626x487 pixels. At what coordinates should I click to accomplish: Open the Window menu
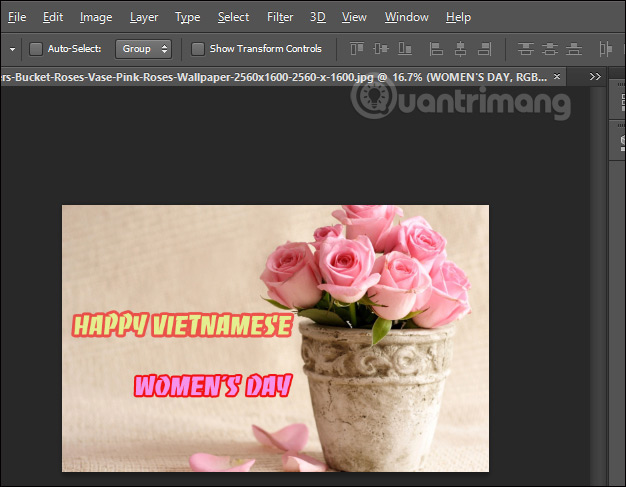click(406, 17)
